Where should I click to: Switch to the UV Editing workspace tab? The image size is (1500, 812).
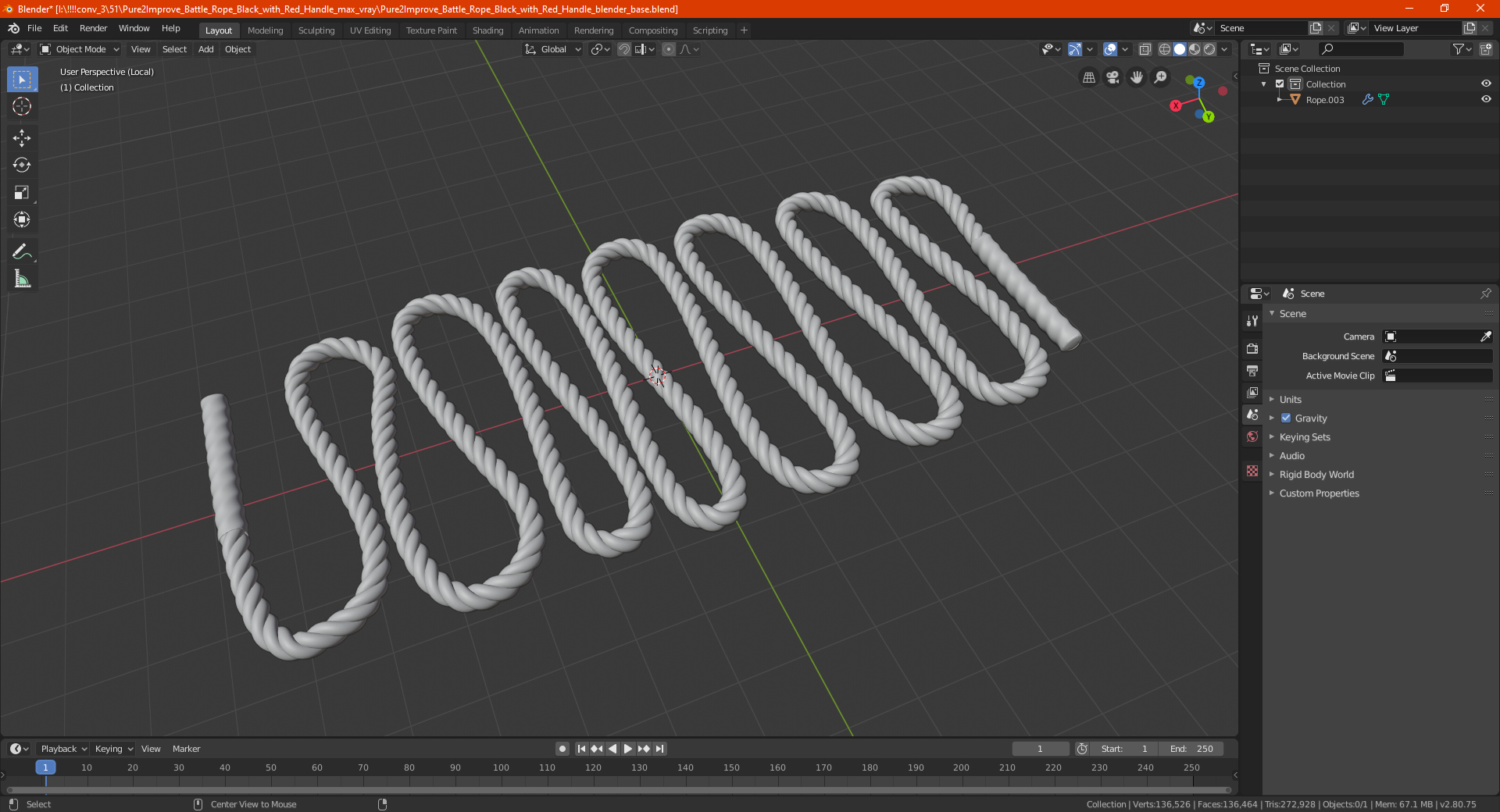pos(370,30)
